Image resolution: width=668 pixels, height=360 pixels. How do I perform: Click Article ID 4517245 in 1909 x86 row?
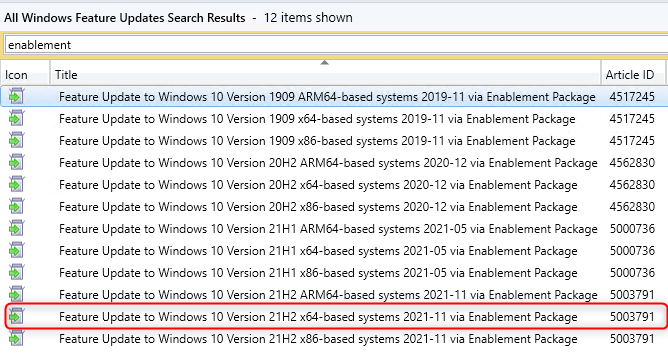[x=632, y=141]
